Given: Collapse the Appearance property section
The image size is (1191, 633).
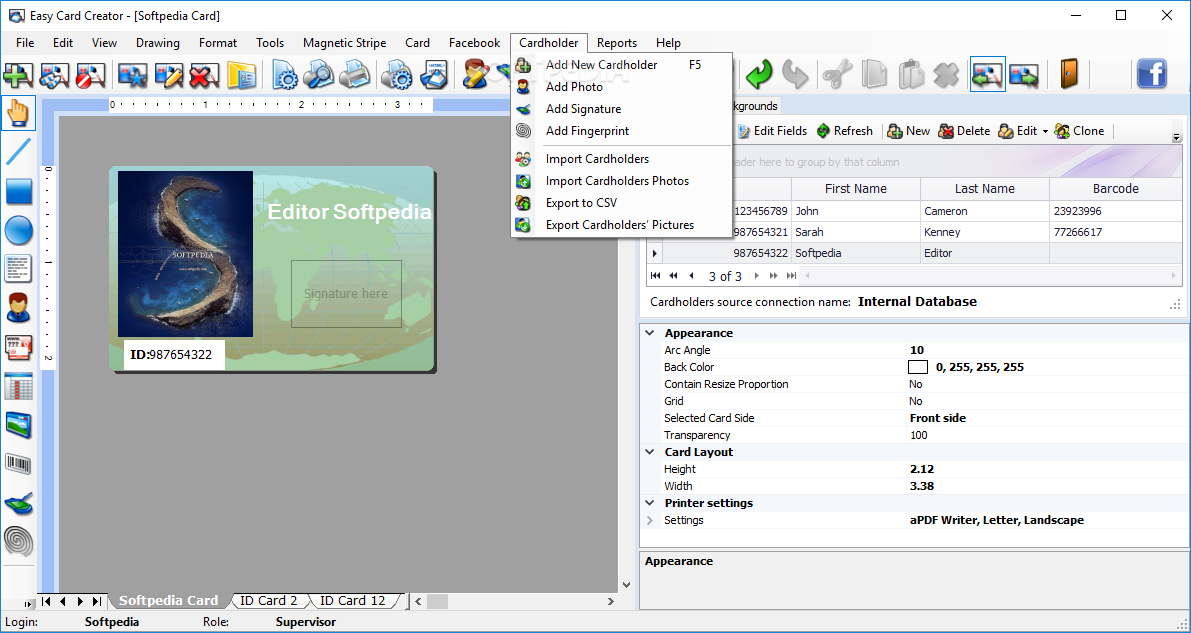Looking at the screenshot, I should pos(649,333).
